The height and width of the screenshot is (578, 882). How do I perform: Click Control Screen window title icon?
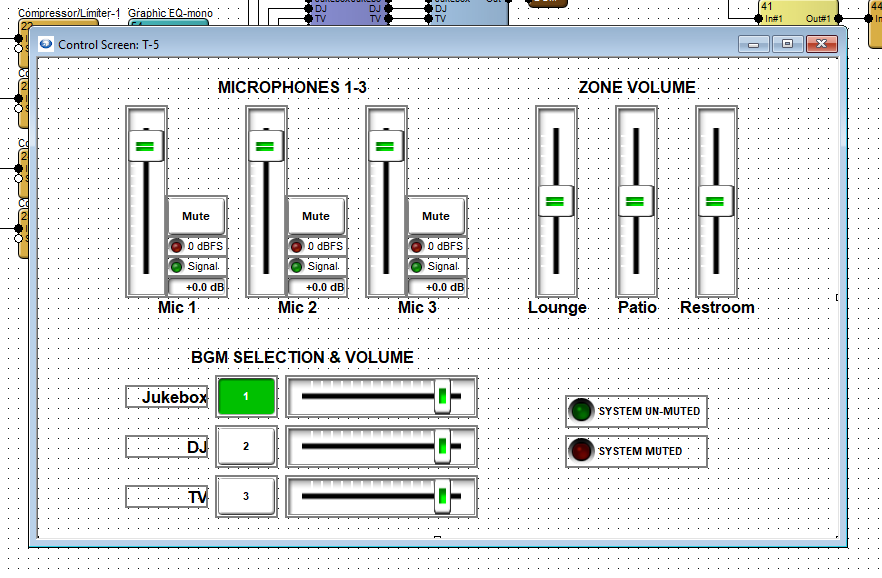click(x=45, y=44)
